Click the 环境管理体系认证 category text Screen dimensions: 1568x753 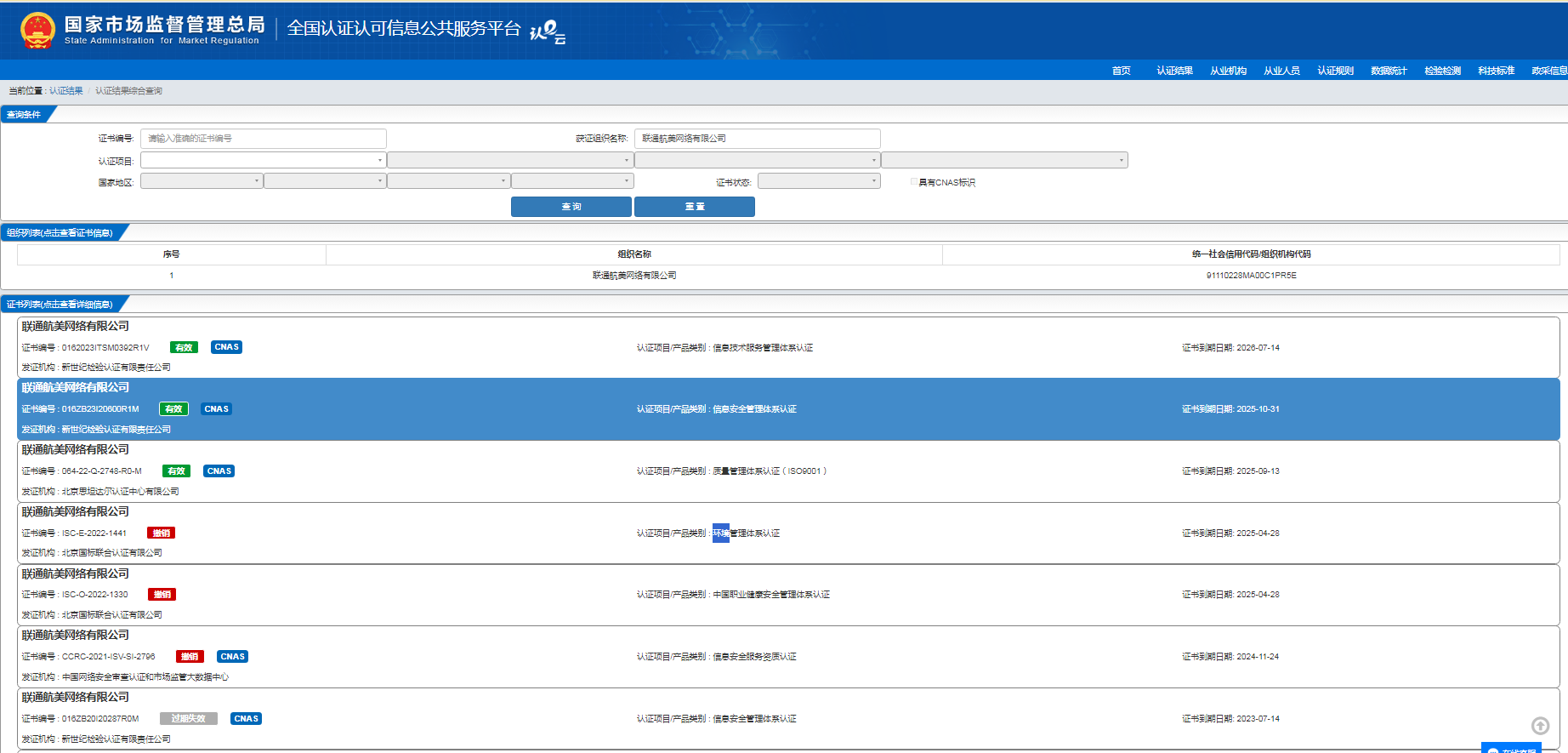pyautogui.click(x=746, y=533)
